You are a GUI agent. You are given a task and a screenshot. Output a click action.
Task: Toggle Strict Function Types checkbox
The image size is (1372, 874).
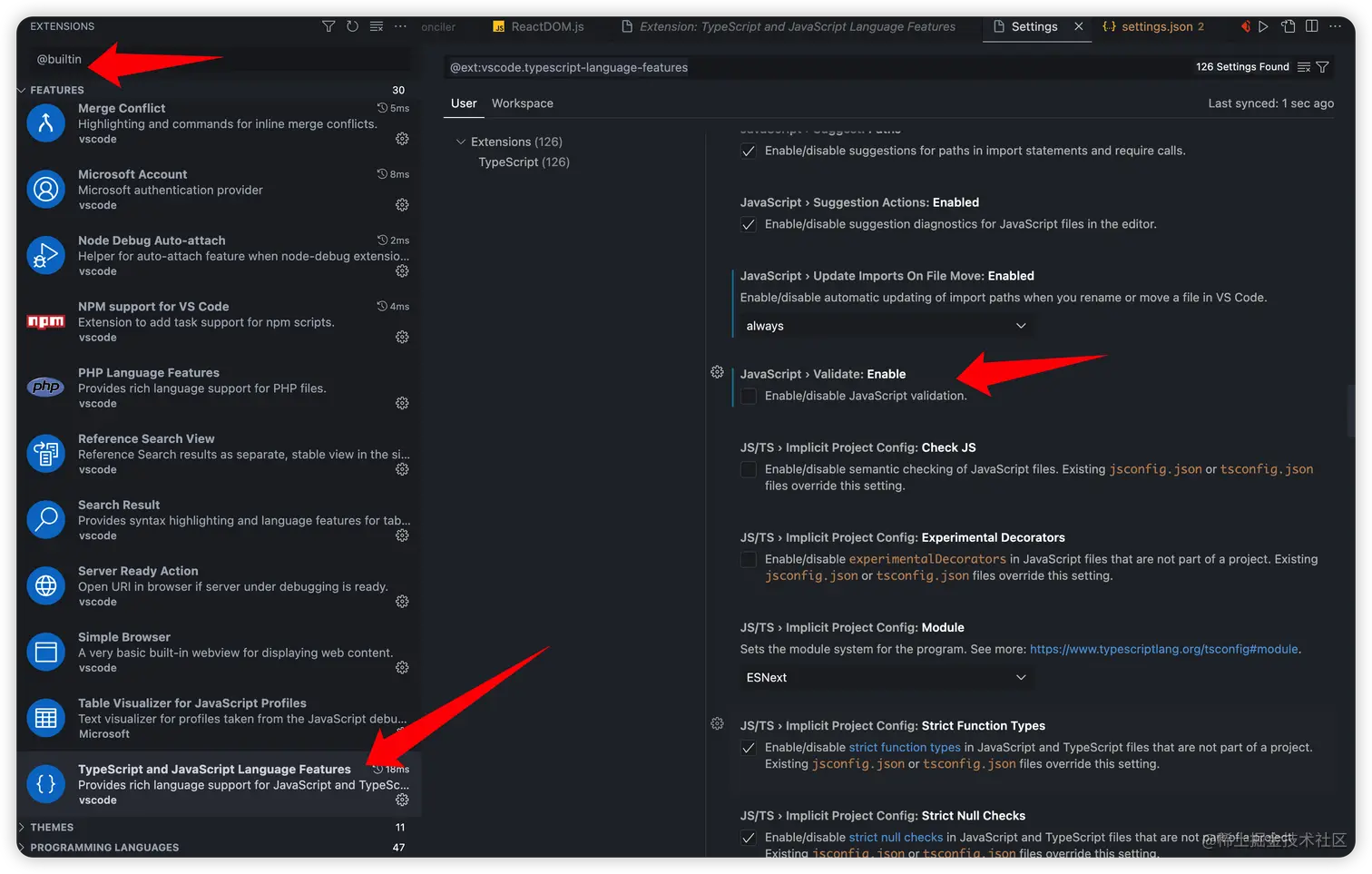[x=749, y=748]
